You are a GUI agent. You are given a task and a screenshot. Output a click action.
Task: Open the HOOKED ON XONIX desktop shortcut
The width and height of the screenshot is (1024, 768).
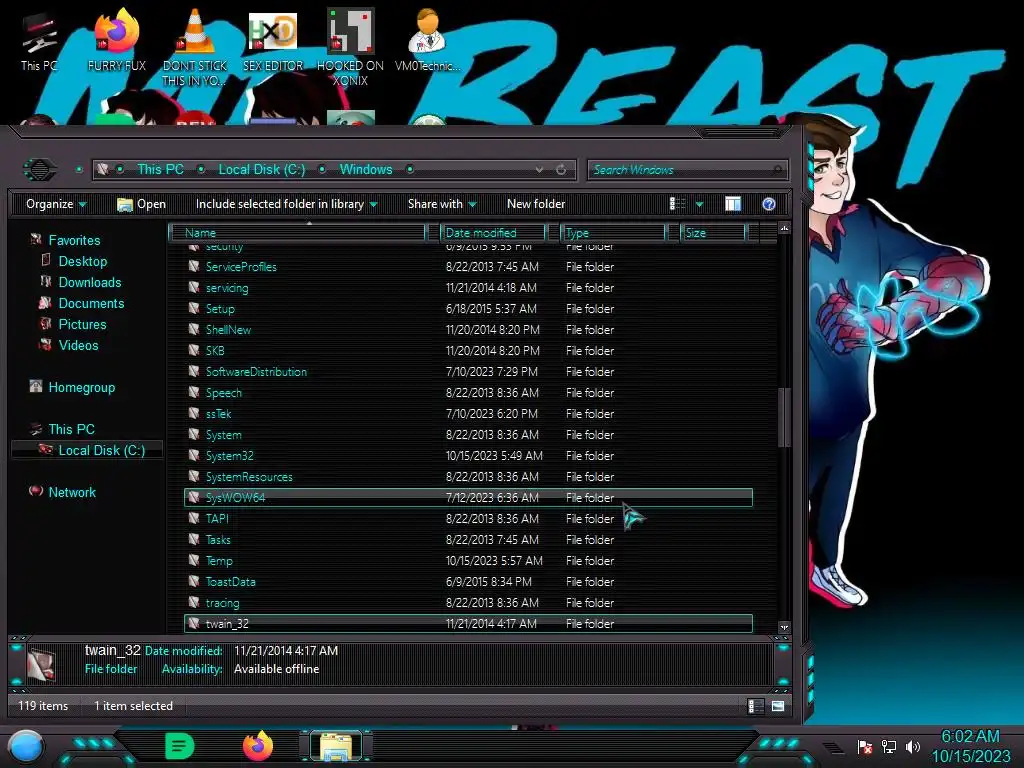(350, 47)
